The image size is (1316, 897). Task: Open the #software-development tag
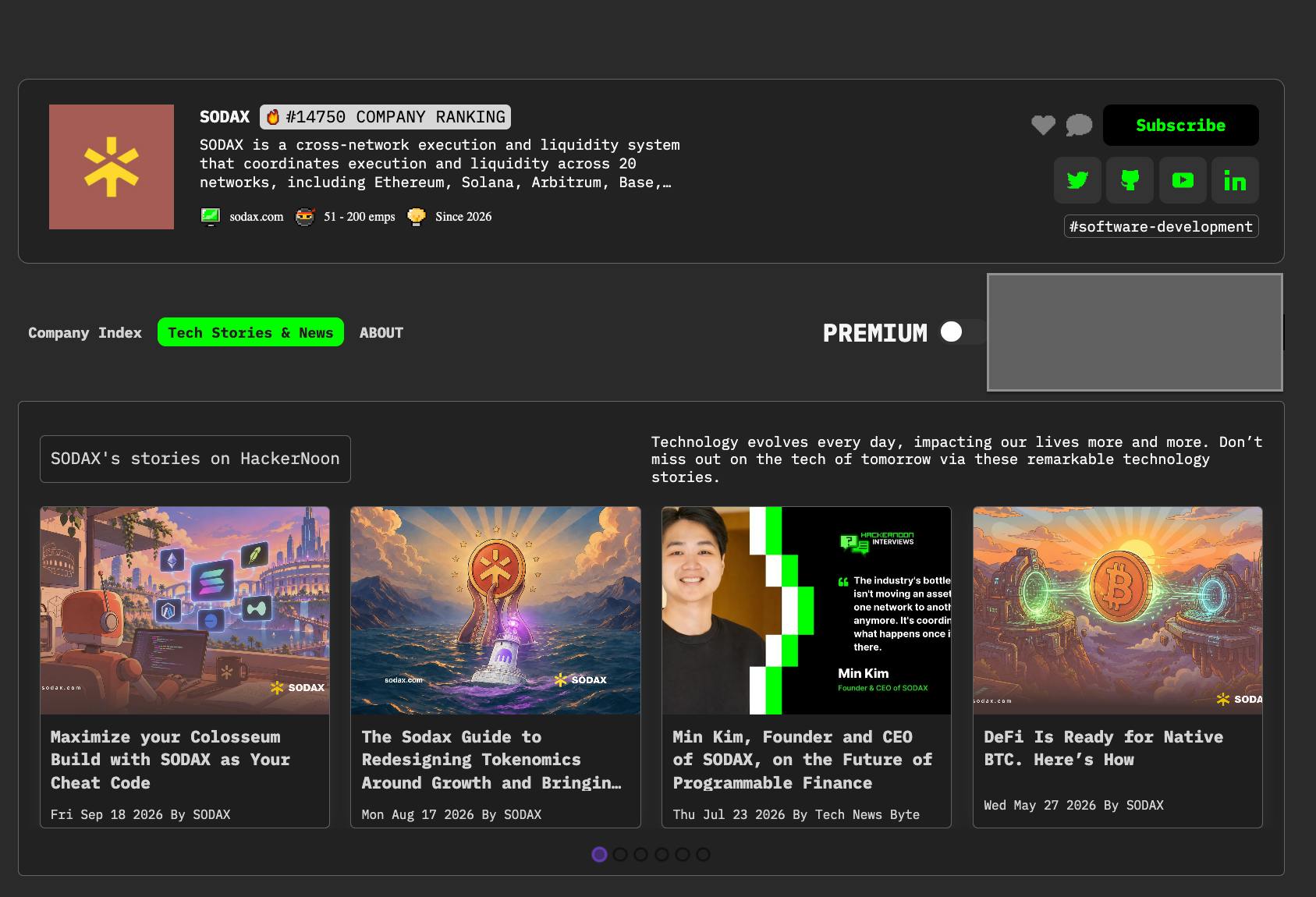(x=1161, y=226)
